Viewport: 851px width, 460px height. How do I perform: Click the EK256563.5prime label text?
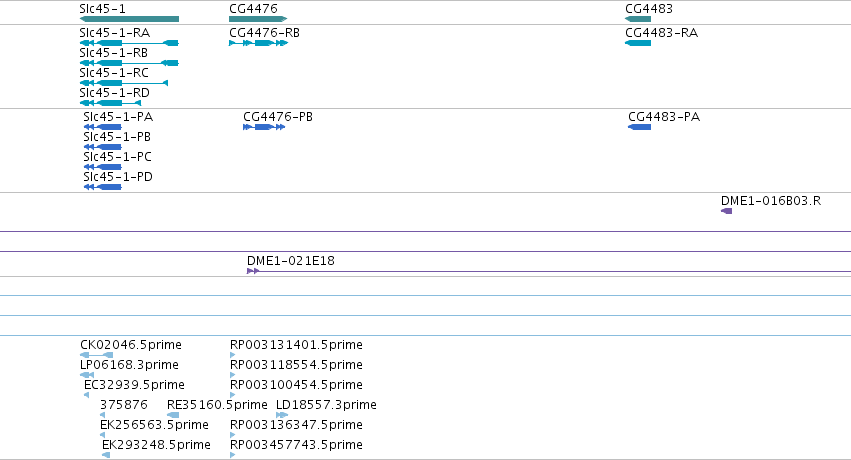point(154,425)
